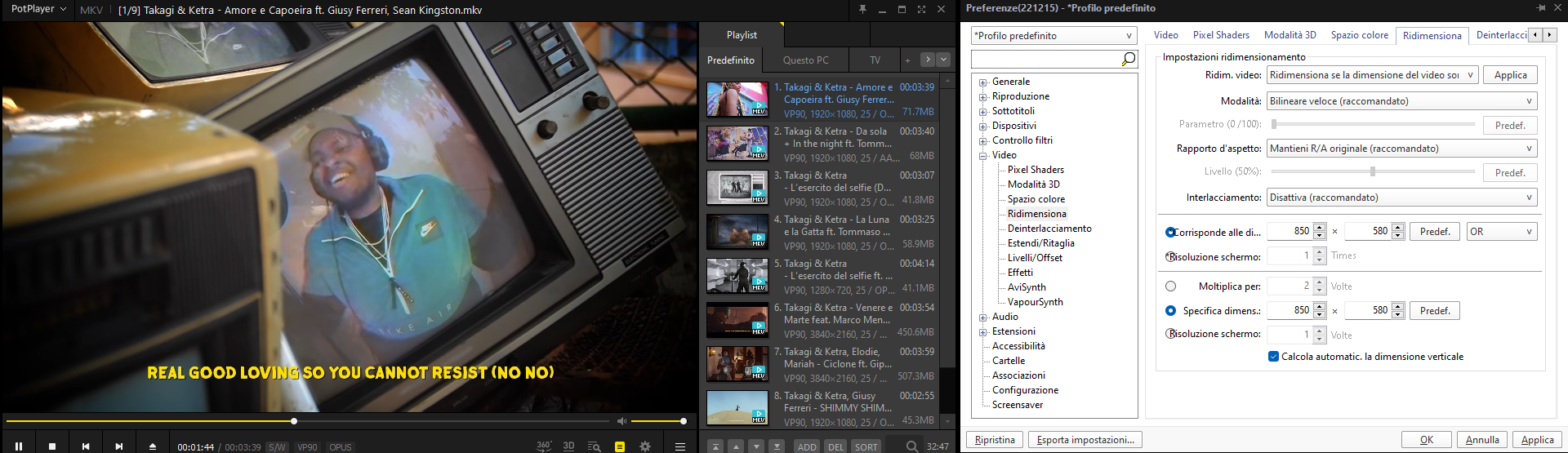Select 'Moltiplica per' radio button
The image size is (1568, 453).
(x=1170, y=286)
